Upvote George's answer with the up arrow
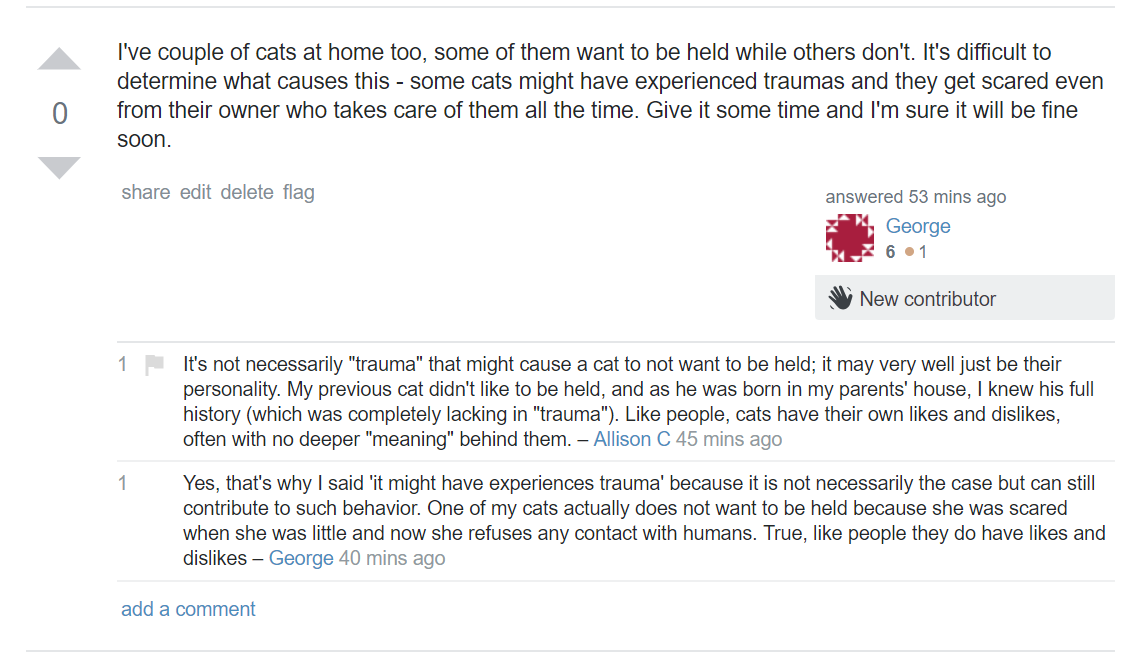 pyautogui.click(x=59, y=59)
